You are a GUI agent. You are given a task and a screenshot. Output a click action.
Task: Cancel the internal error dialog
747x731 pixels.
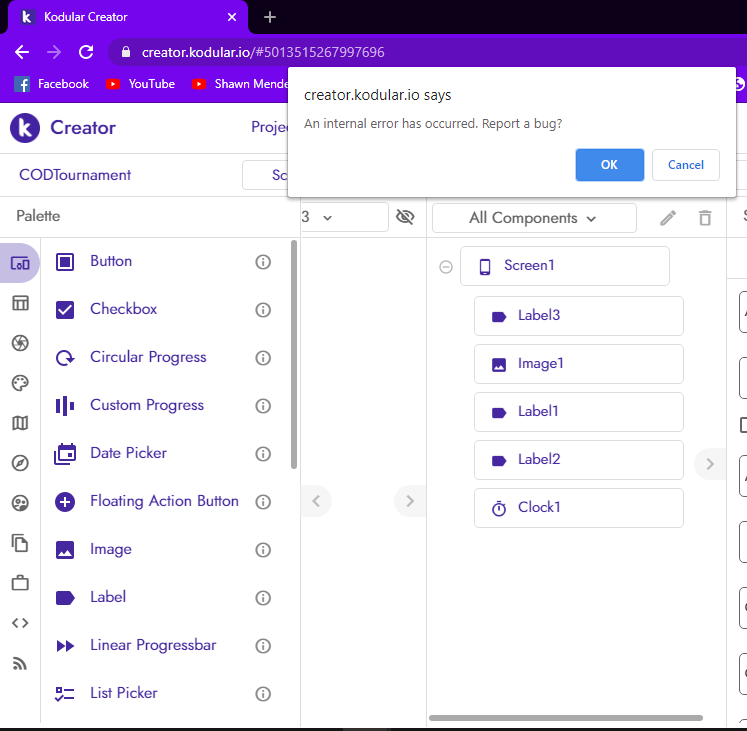pos(685,165)
